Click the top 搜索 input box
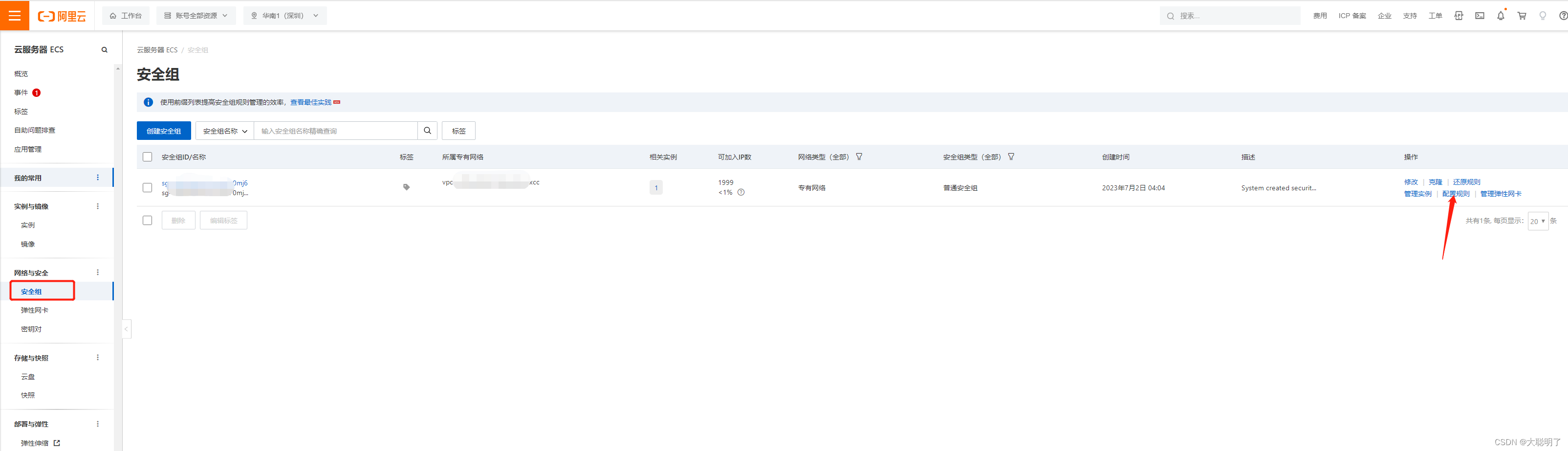Screen dimensions: 1568x451 click(x=1230, y=16)
